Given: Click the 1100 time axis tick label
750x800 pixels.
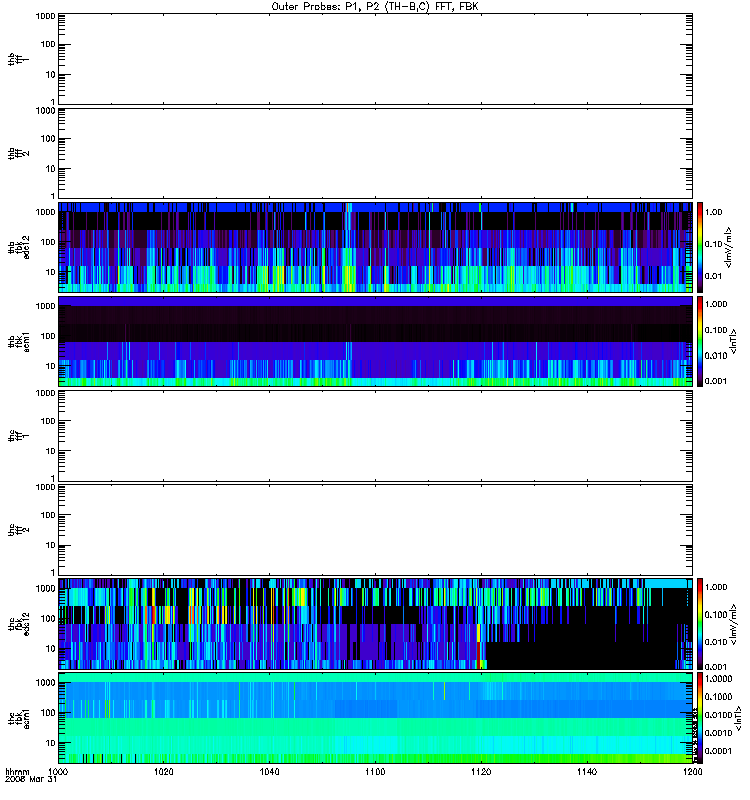Looking at the screenshot, I should [375, 773].
